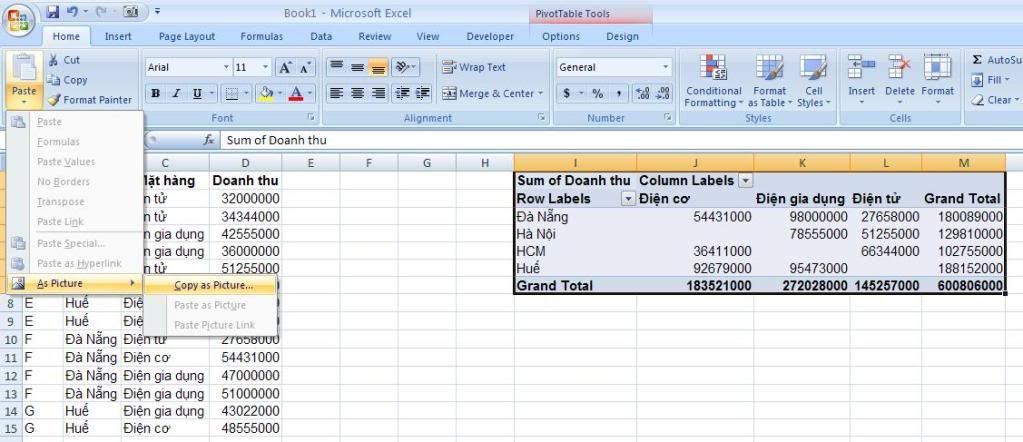Select Copy as Picture from submenu
Image resolution: width=1023 pixels, height=442 pixels.
[x=213, y=285]
